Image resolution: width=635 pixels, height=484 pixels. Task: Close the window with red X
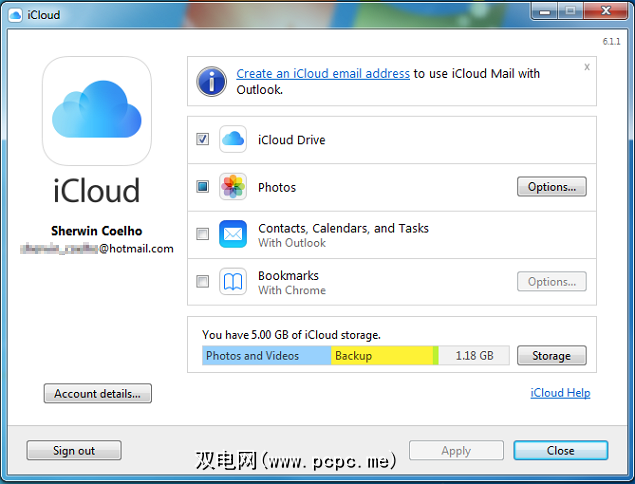[x=605, y=11]
